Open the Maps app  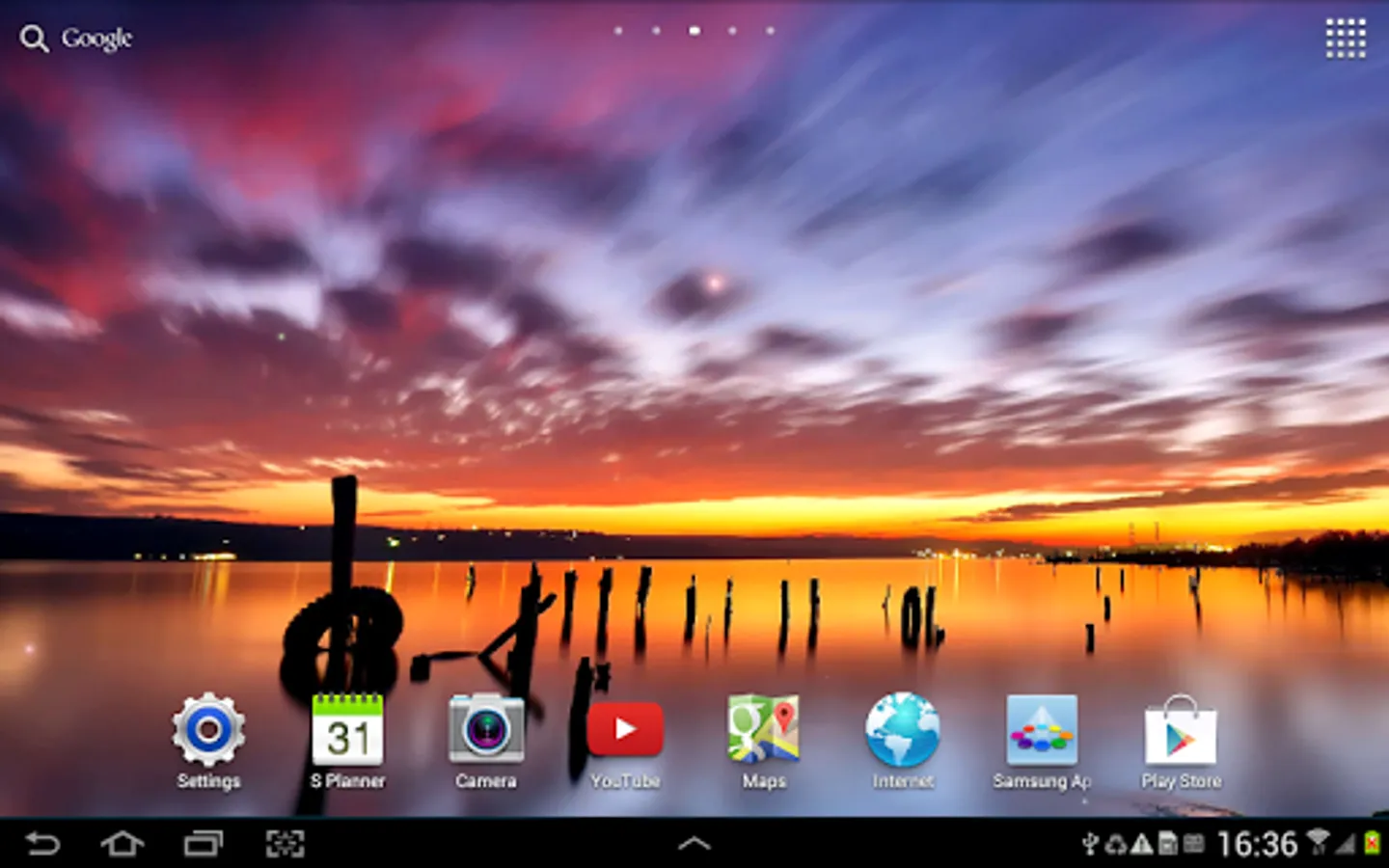(x=764, y=741)
